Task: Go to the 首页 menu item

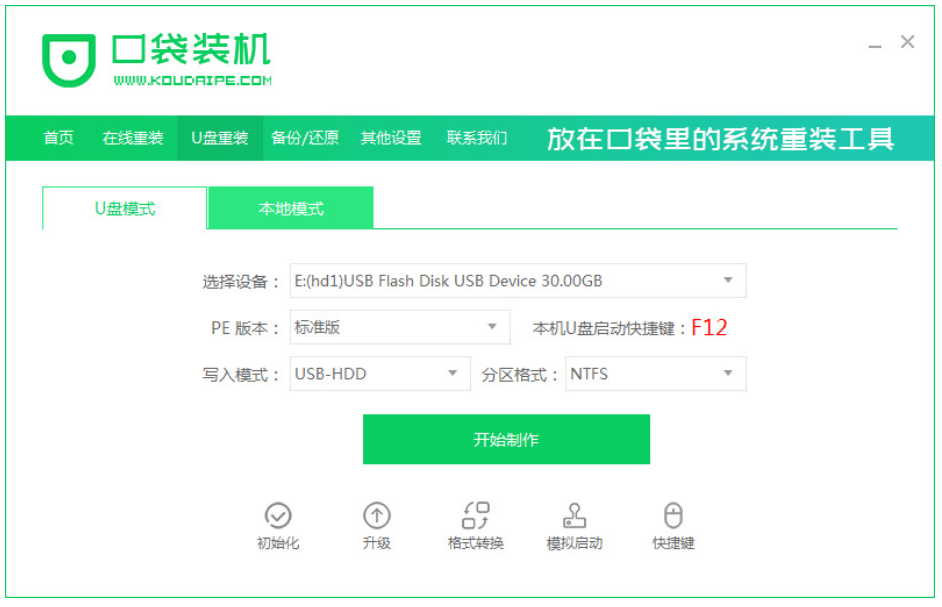Action: pyautogui.click(x=58, y=138)
